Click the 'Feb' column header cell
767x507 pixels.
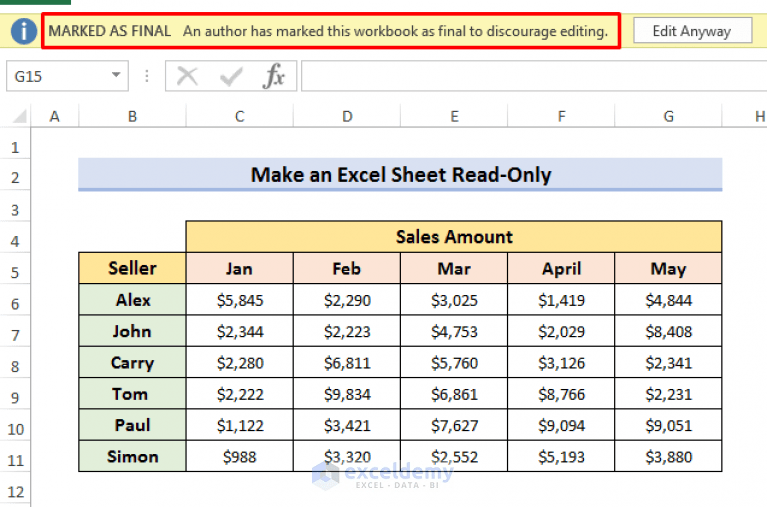347,268
